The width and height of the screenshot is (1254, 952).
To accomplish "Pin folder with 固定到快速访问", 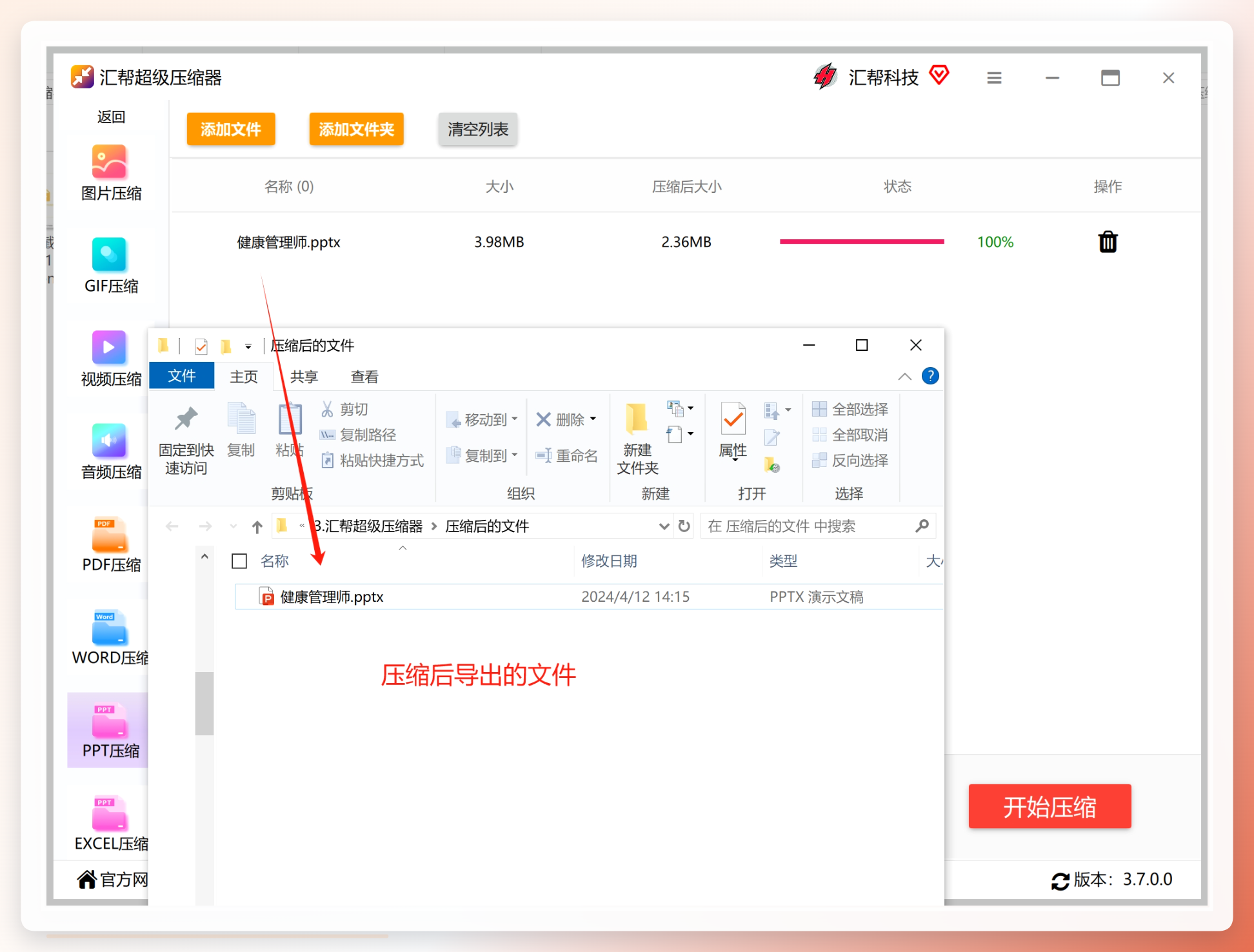I will pyautogui.click(x=186, y=441).
